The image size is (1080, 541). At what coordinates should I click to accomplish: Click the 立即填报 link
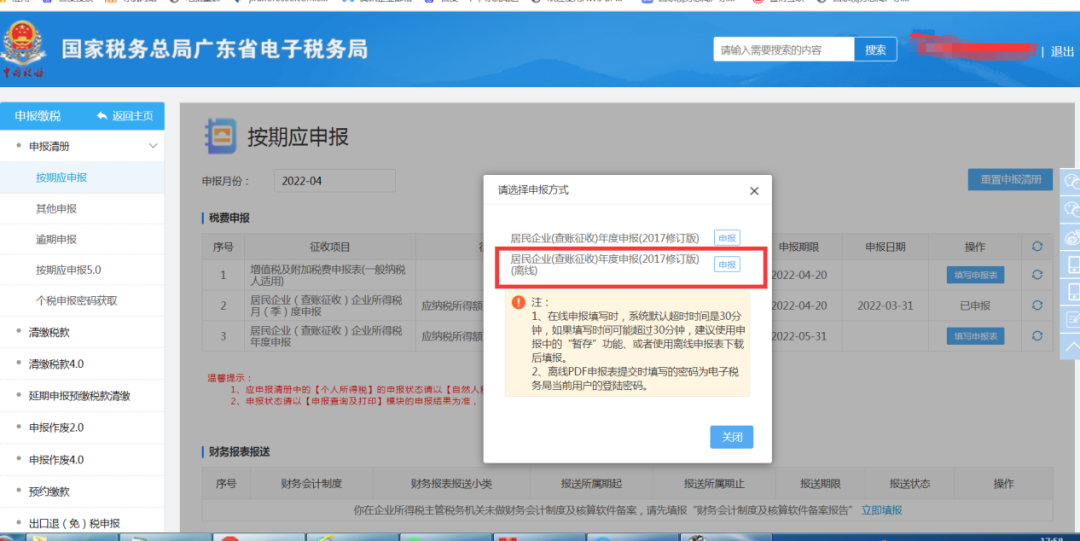point(882,510)
